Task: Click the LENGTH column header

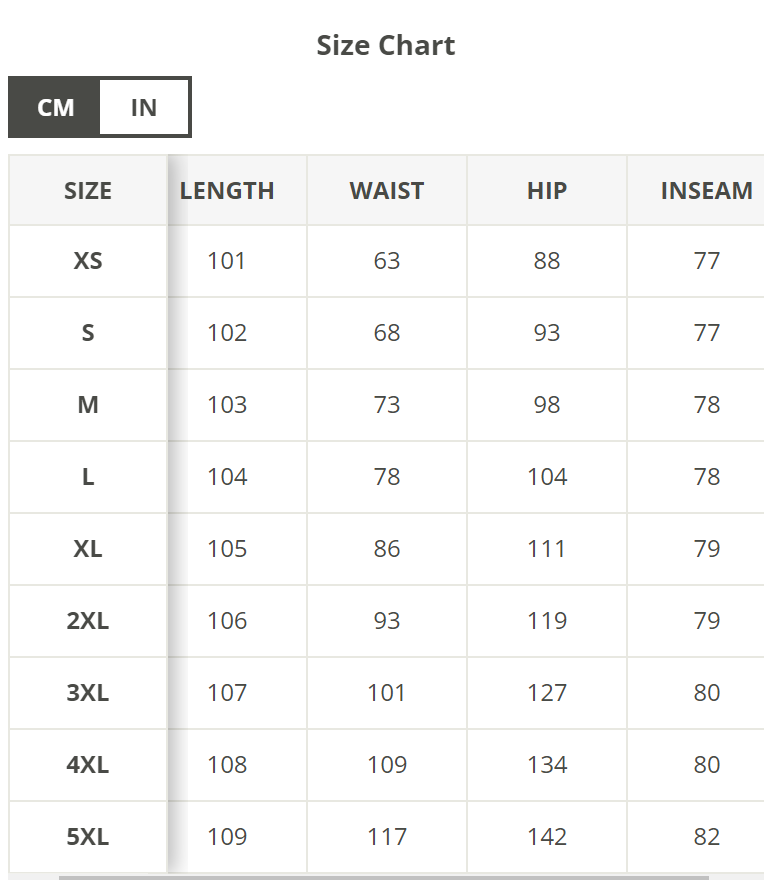Action: coord(227,191)
